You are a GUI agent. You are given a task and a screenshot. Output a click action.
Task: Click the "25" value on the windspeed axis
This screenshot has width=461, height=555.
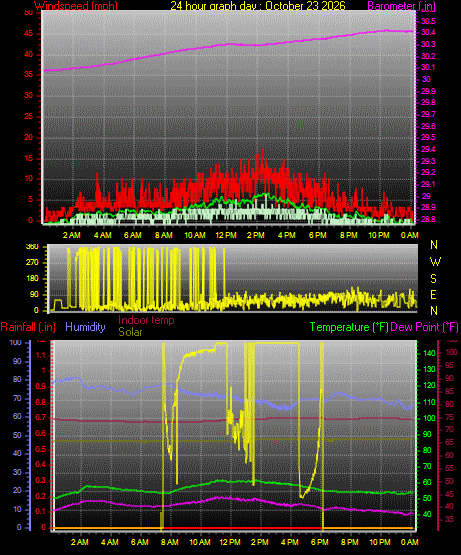point(29,116)
